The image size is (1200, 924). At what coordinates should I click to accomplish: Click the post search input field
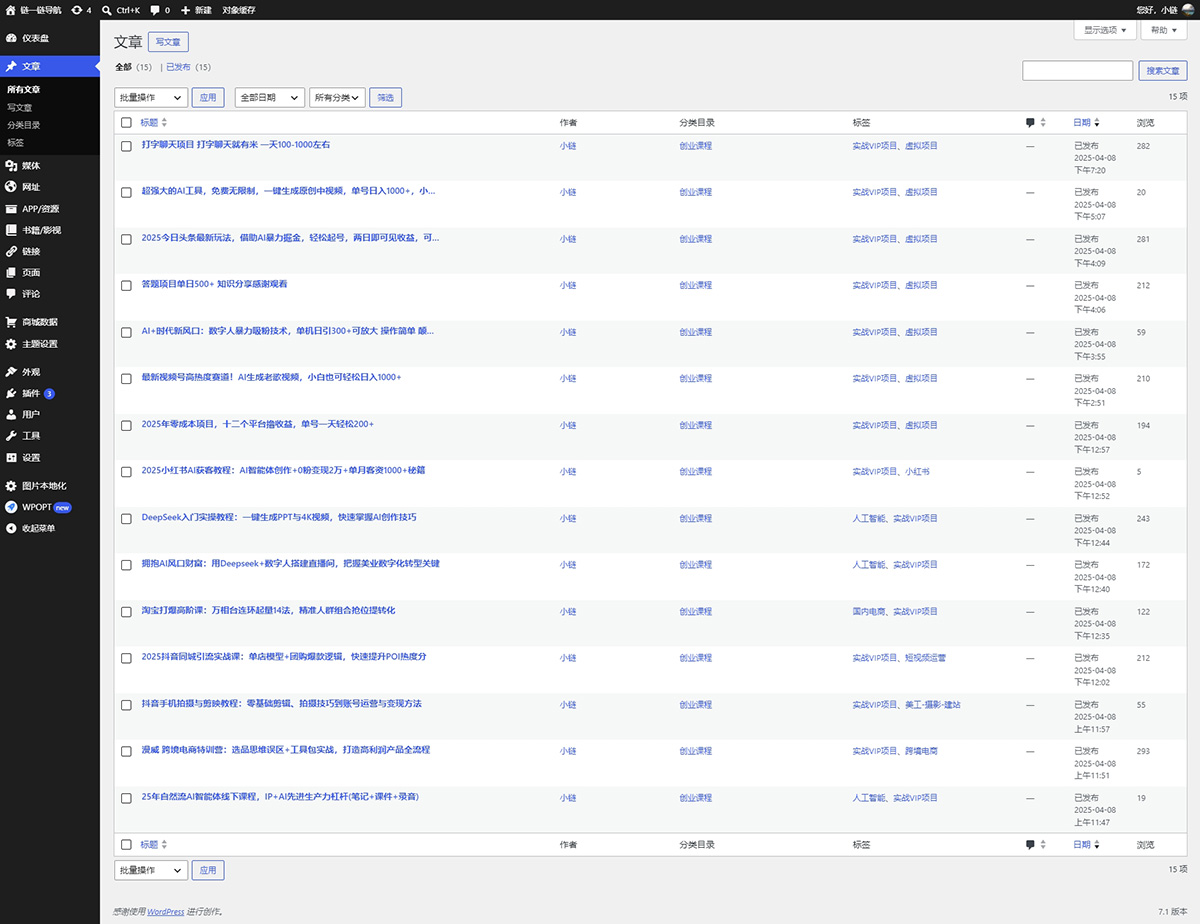point(1077,70)
